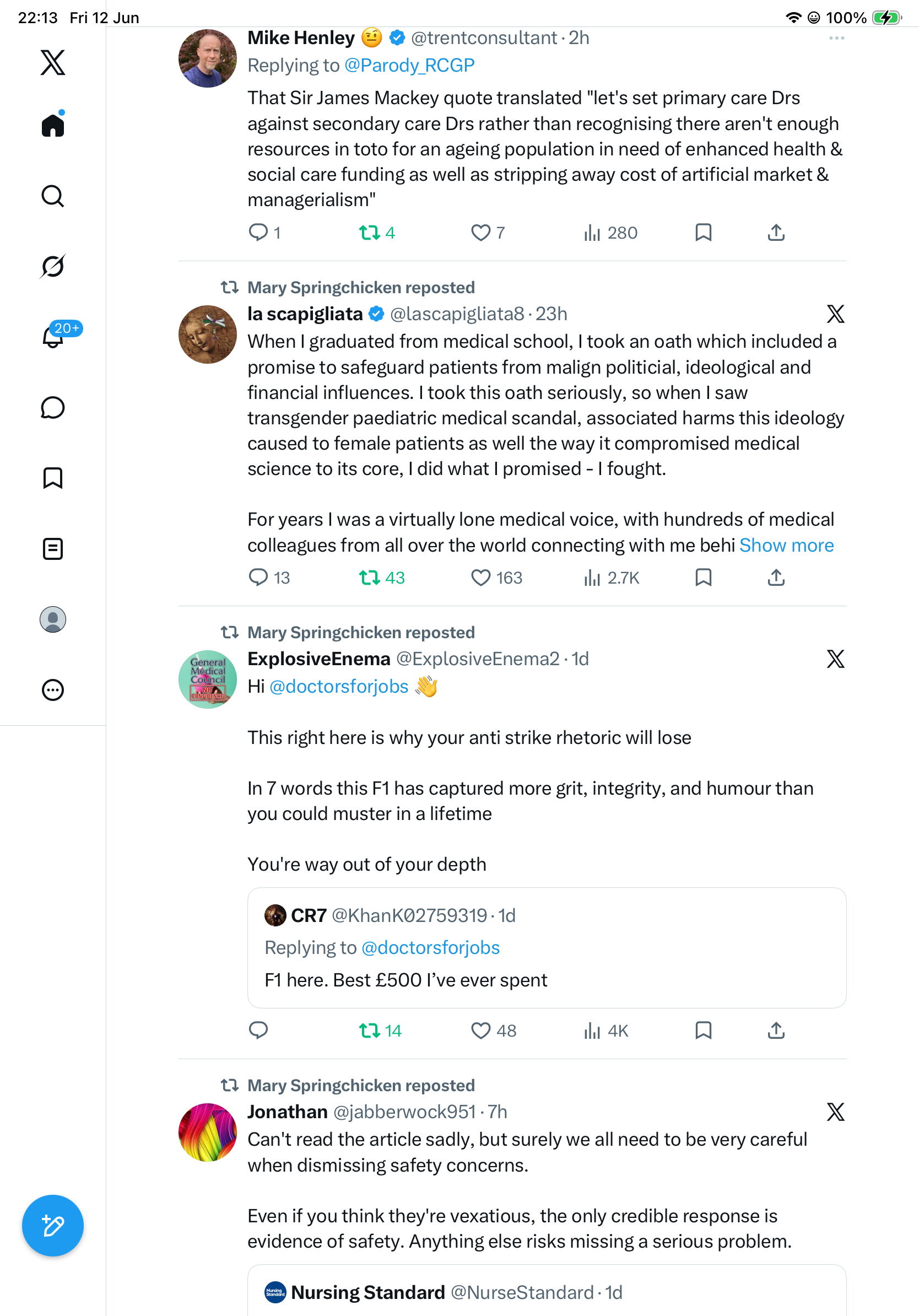Open Profile avatar icon in sidebar

tap(53, 619)
